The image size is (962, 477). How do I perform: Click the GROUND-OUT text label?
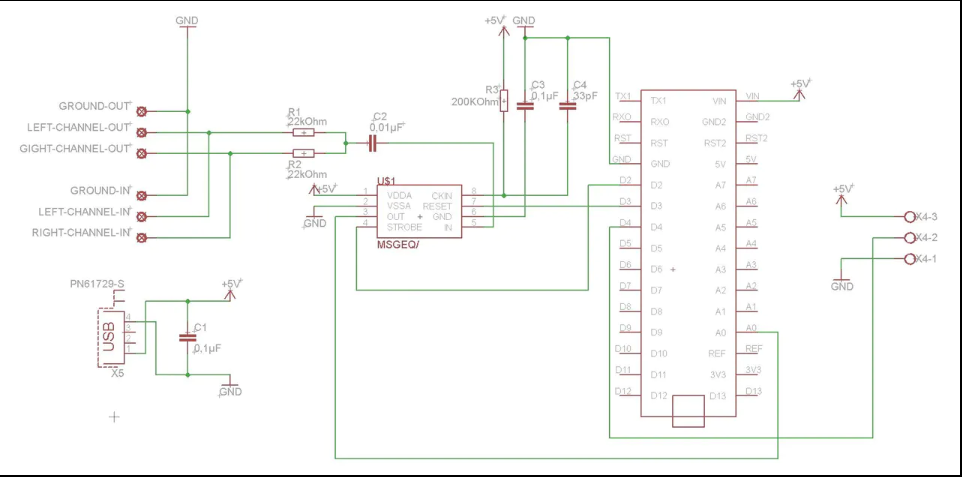pyautogui.click(x=95, y=106)
